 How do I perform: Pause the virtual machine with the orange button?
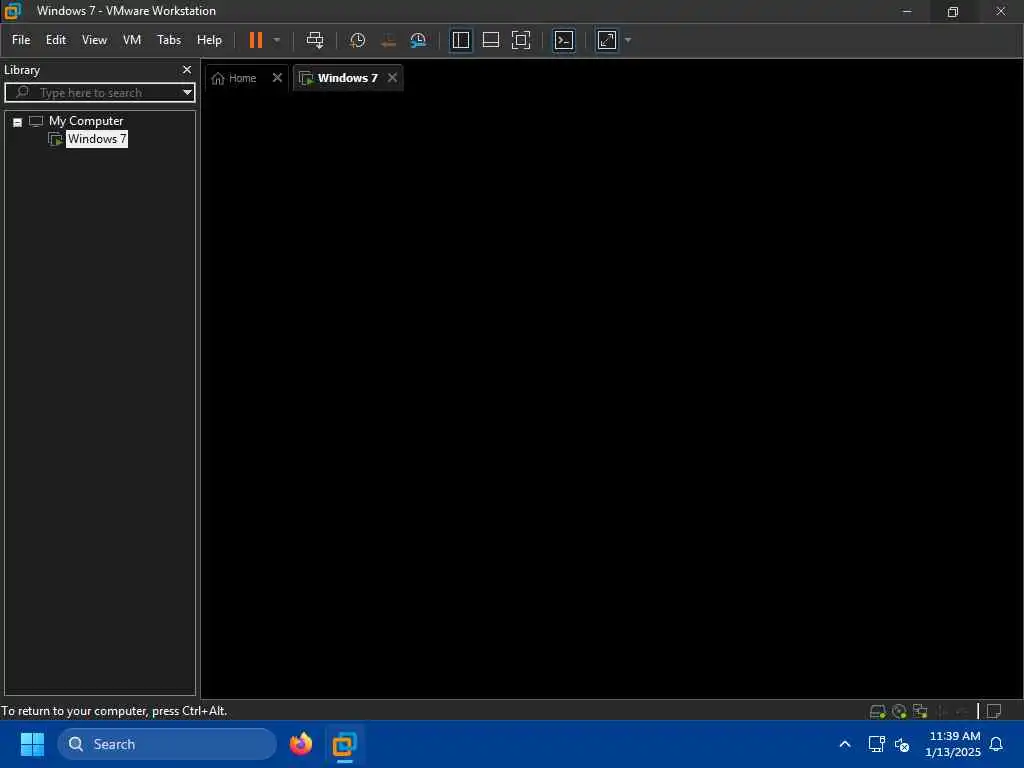pos(255,40)
